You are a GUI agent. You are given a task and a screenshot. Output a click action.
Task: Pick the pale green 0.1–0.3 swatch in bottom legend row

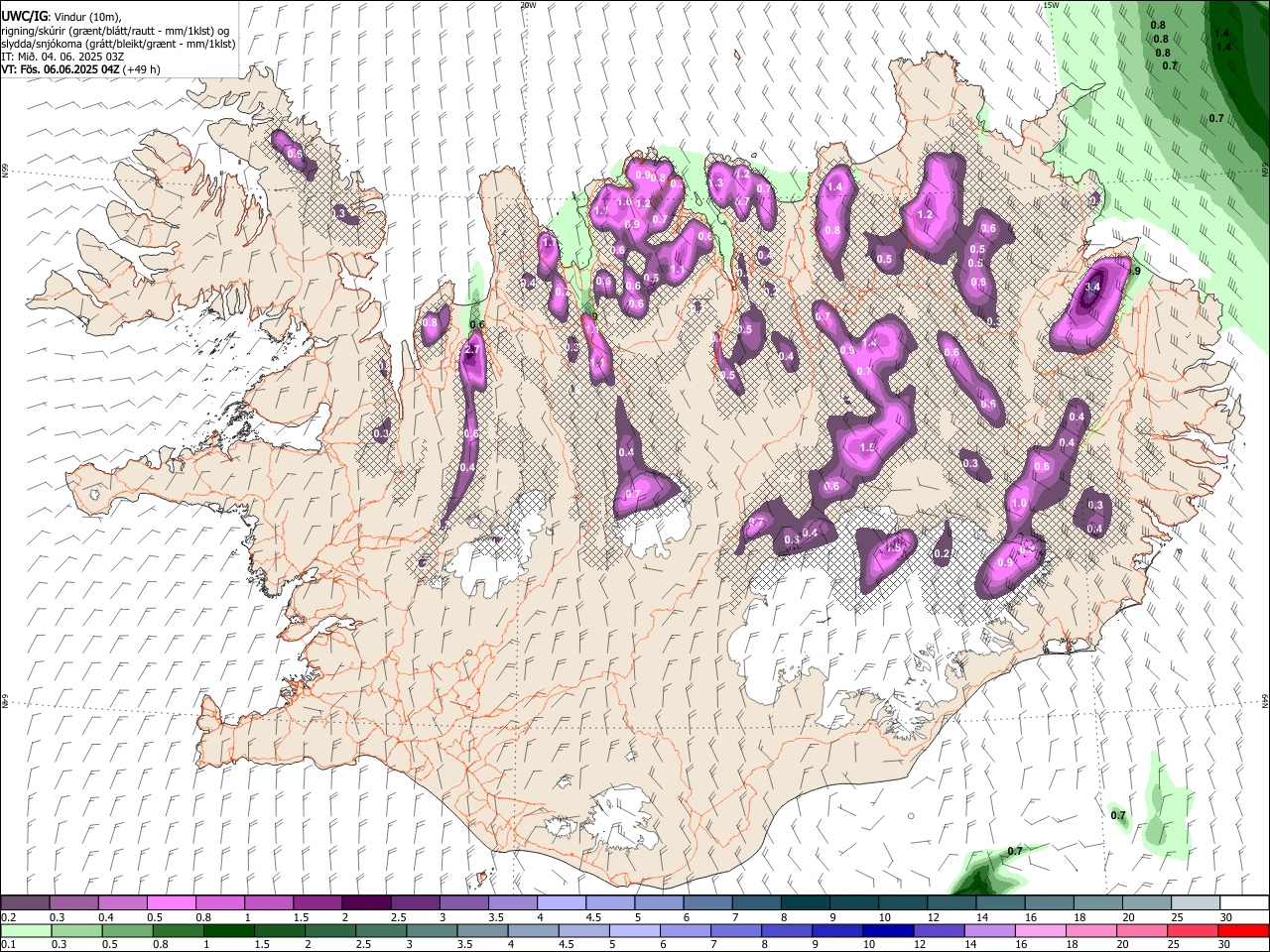25,930
